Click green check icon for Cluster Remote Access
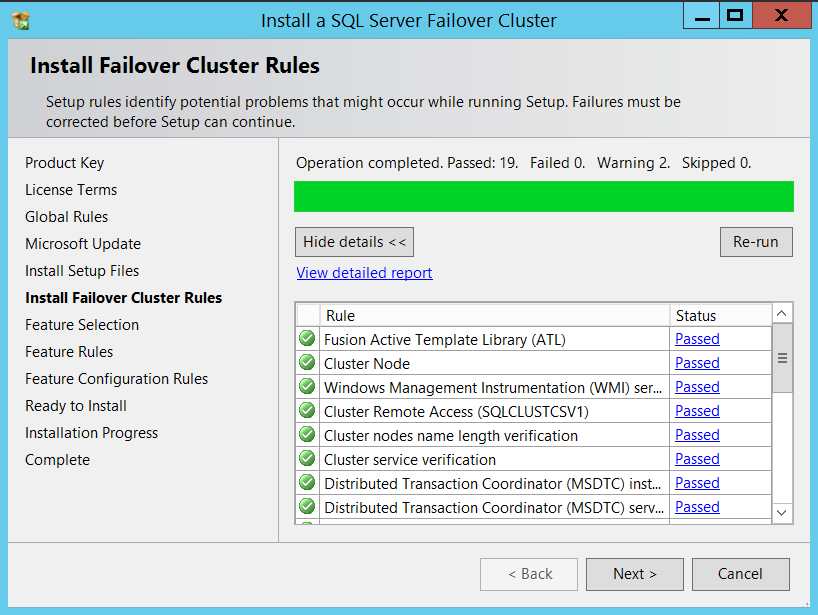818x615 pixels. pos(307,410)
